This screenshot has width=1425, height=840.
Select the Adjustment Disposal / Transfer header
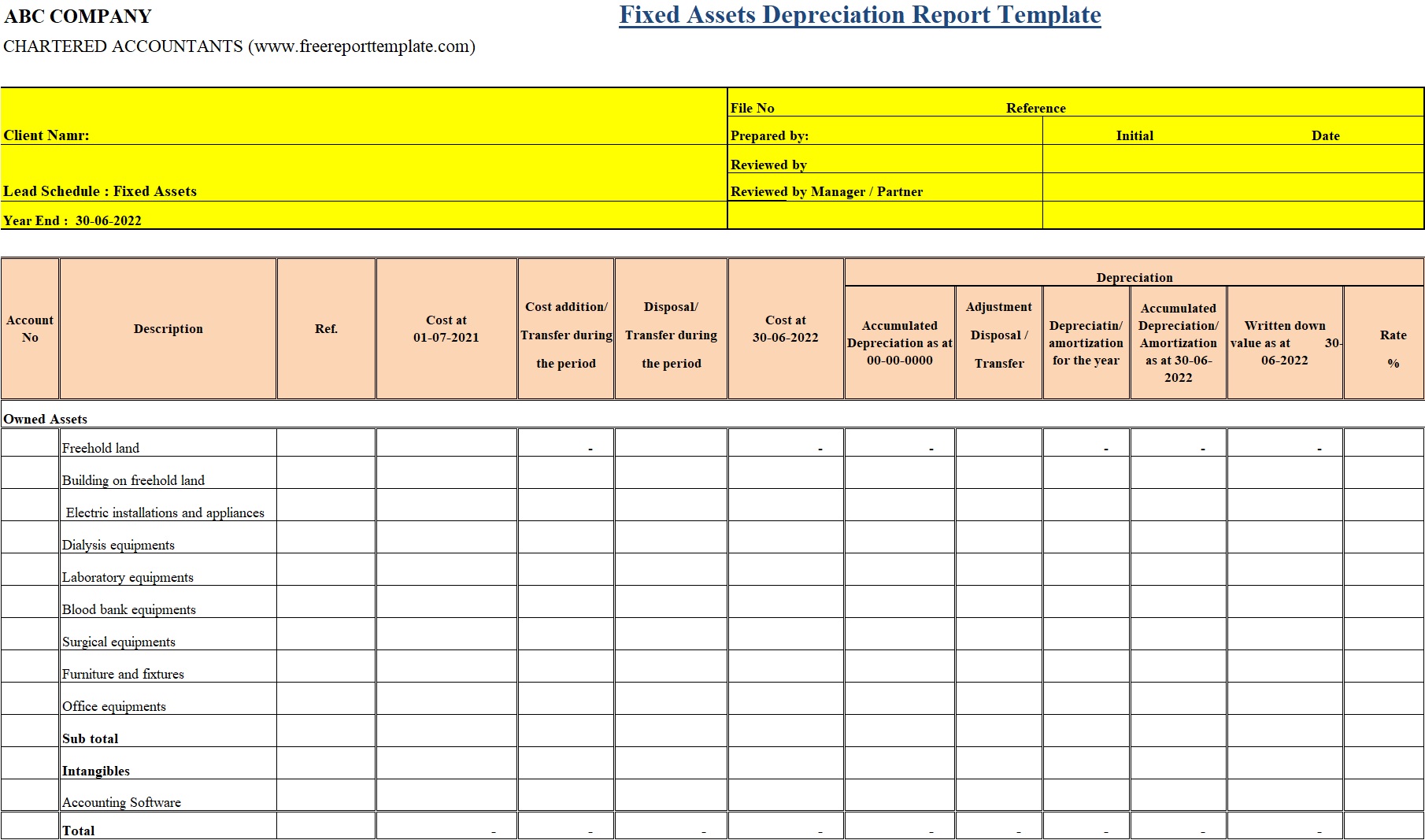pyautogui.click(x=999, y=343)
